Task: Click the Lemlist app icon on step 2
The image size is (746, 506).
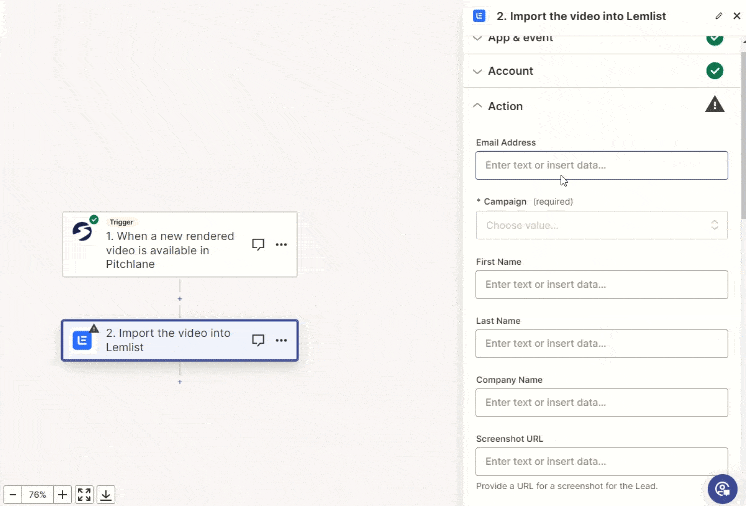Action: coord(82,341)
